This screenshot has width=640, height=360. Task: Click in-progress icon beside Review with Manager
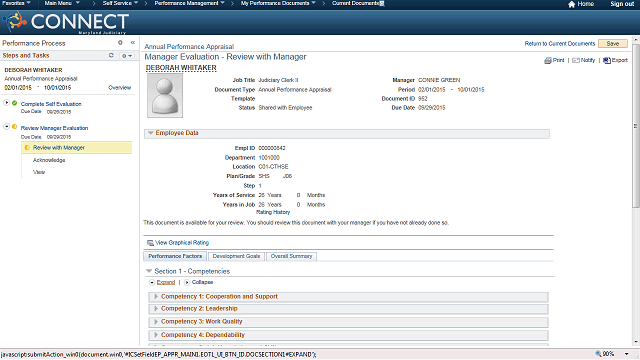(27, 148)
